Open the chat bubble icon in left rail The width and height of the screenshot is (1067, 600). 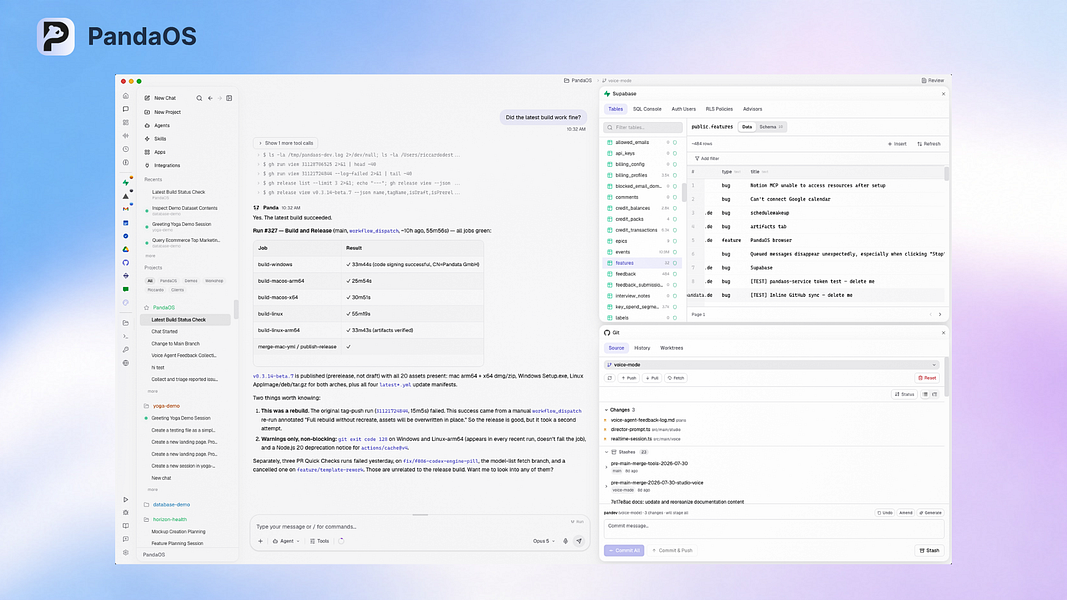125,109
